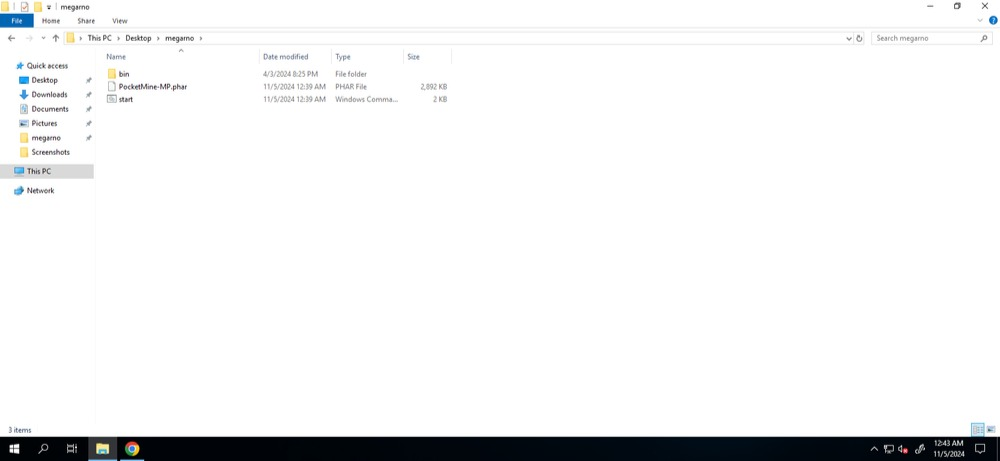Expand the address bar history dropdown
The width and height of the screenshot is (1000, 461).
(x=849, y=38)
